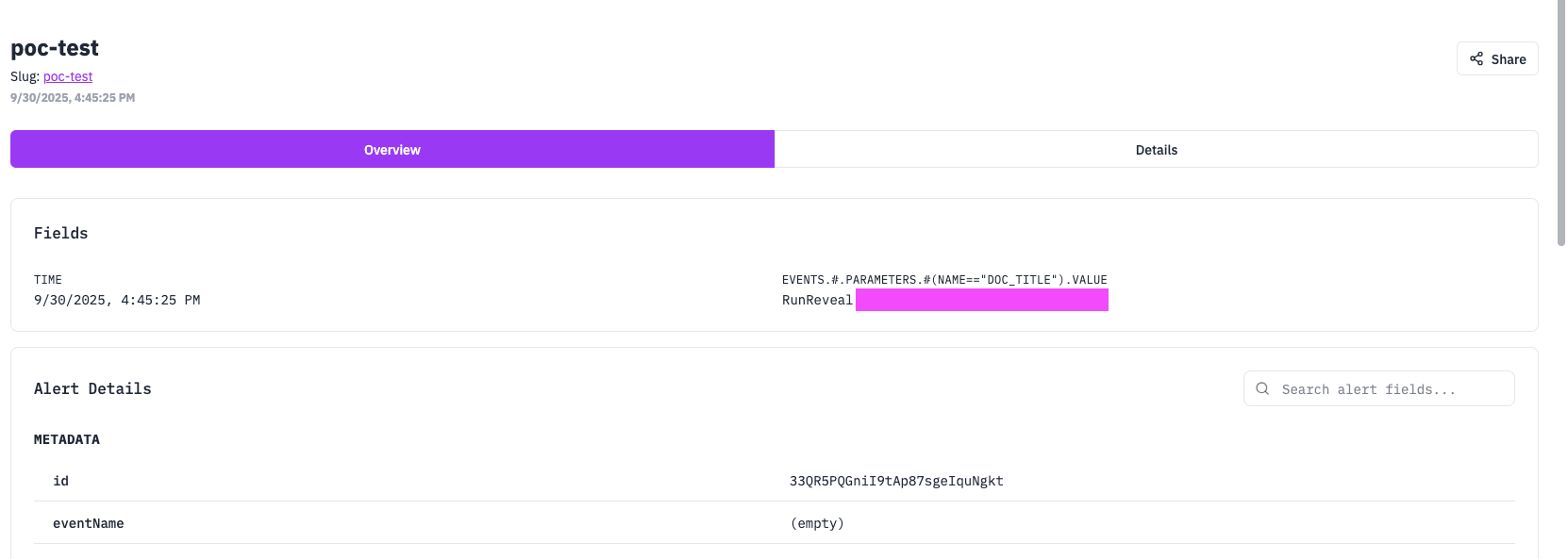Click the magnifying glass search icon
The height and width of the screenshot is (559, 1568).
pyautogui.click(x=1262, y=388)
